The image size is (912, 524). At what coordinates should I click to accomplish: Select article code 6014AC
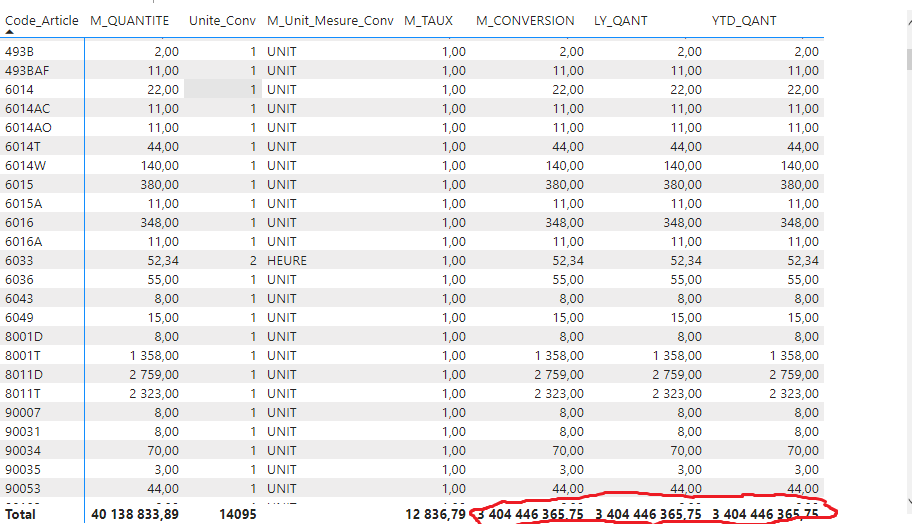click(27, 109)
